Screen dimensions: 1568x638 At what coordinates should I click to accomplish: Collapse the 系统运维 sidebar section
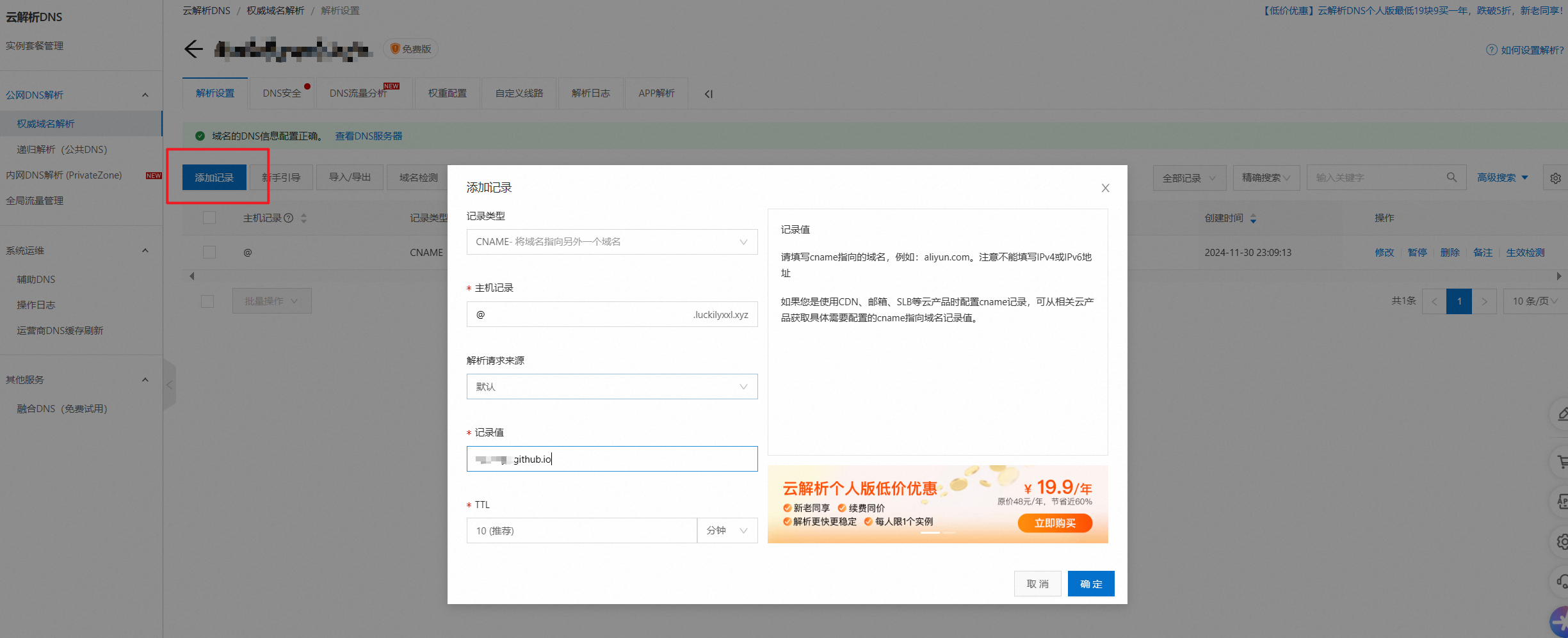(x=145, y=251)
